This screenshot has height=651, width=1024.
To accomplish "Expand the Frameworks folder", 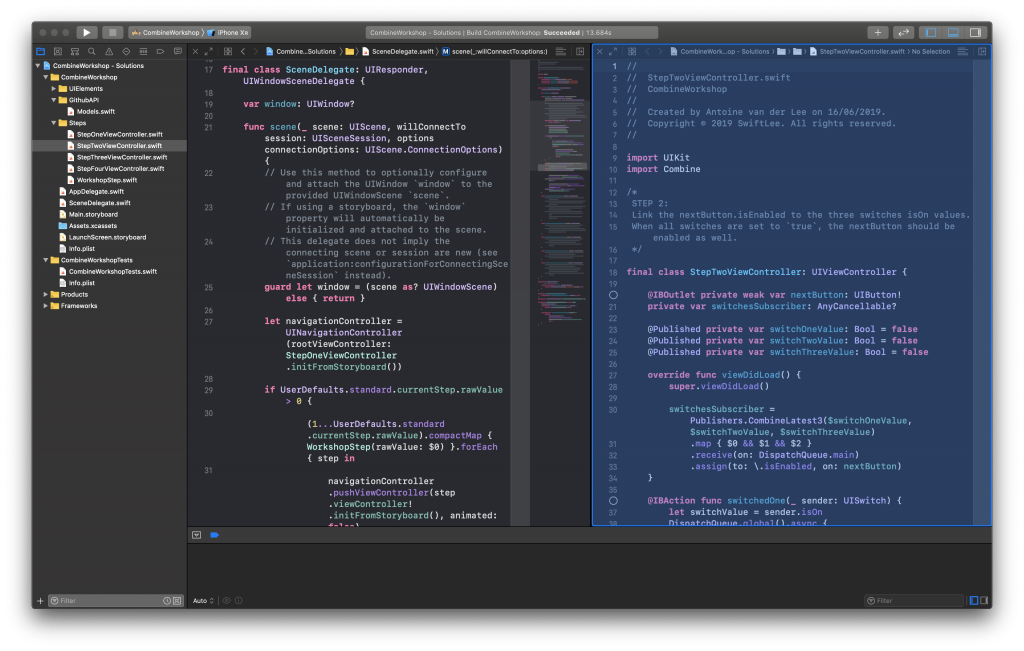I will (x=46, y=306).
